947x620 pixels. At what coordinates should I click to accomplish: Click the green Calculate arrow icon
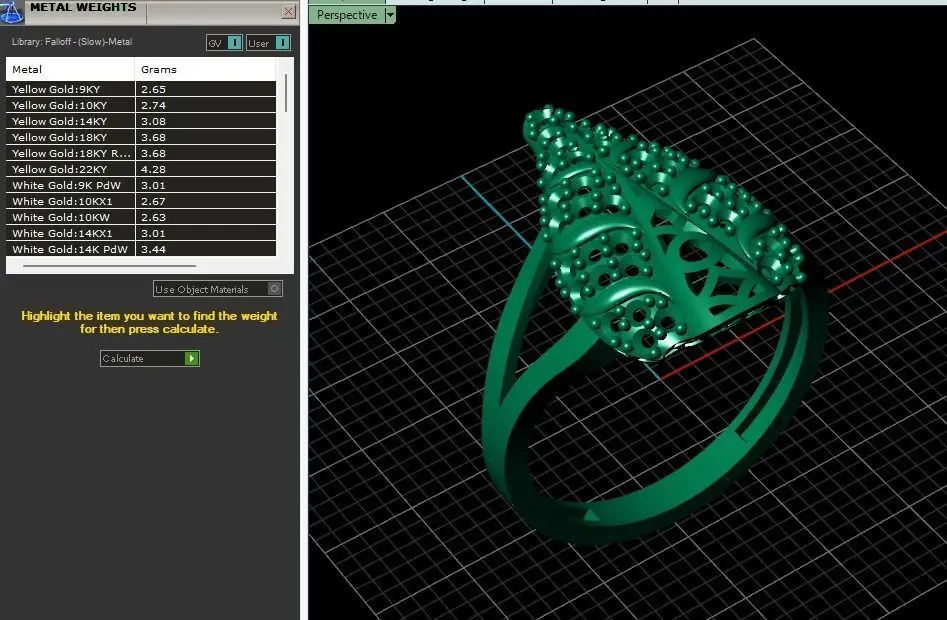(191, 359)
